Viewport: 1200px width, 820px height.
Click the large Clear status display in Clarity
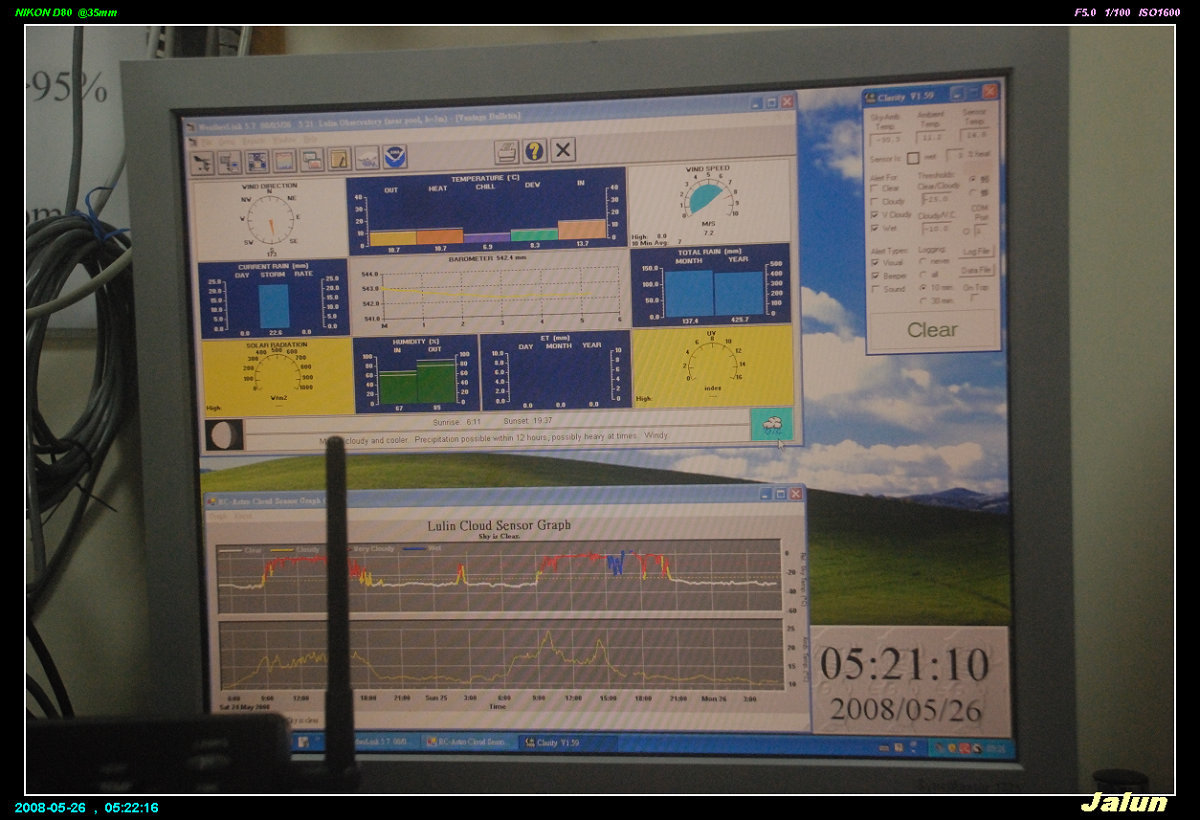coord(932,330)
